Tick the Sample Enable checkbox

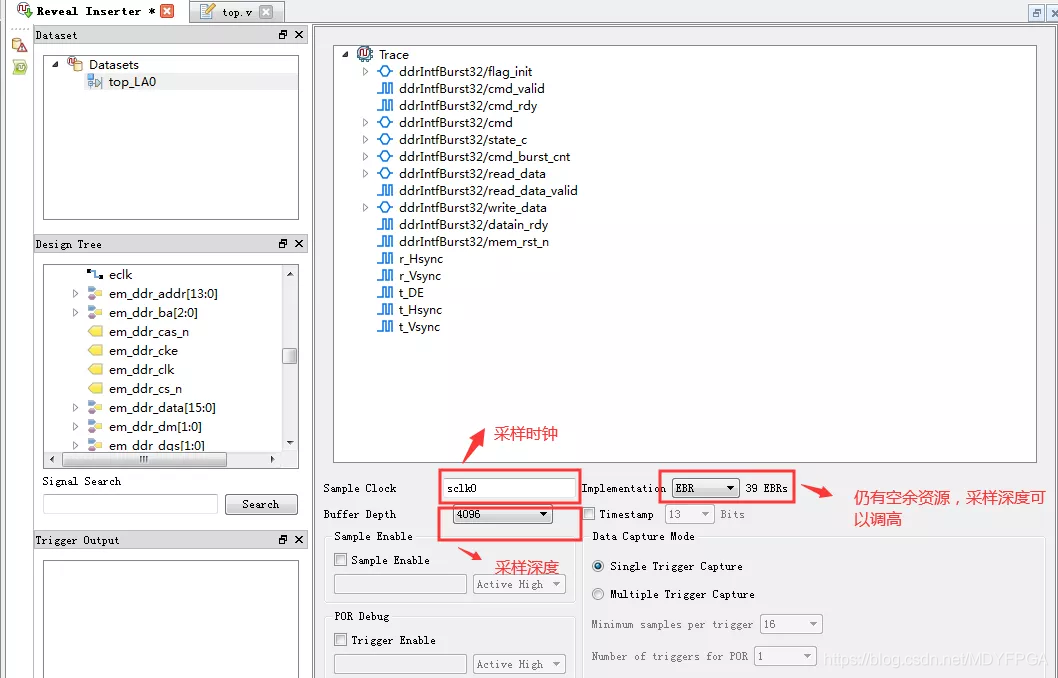(x=341, y=560)
